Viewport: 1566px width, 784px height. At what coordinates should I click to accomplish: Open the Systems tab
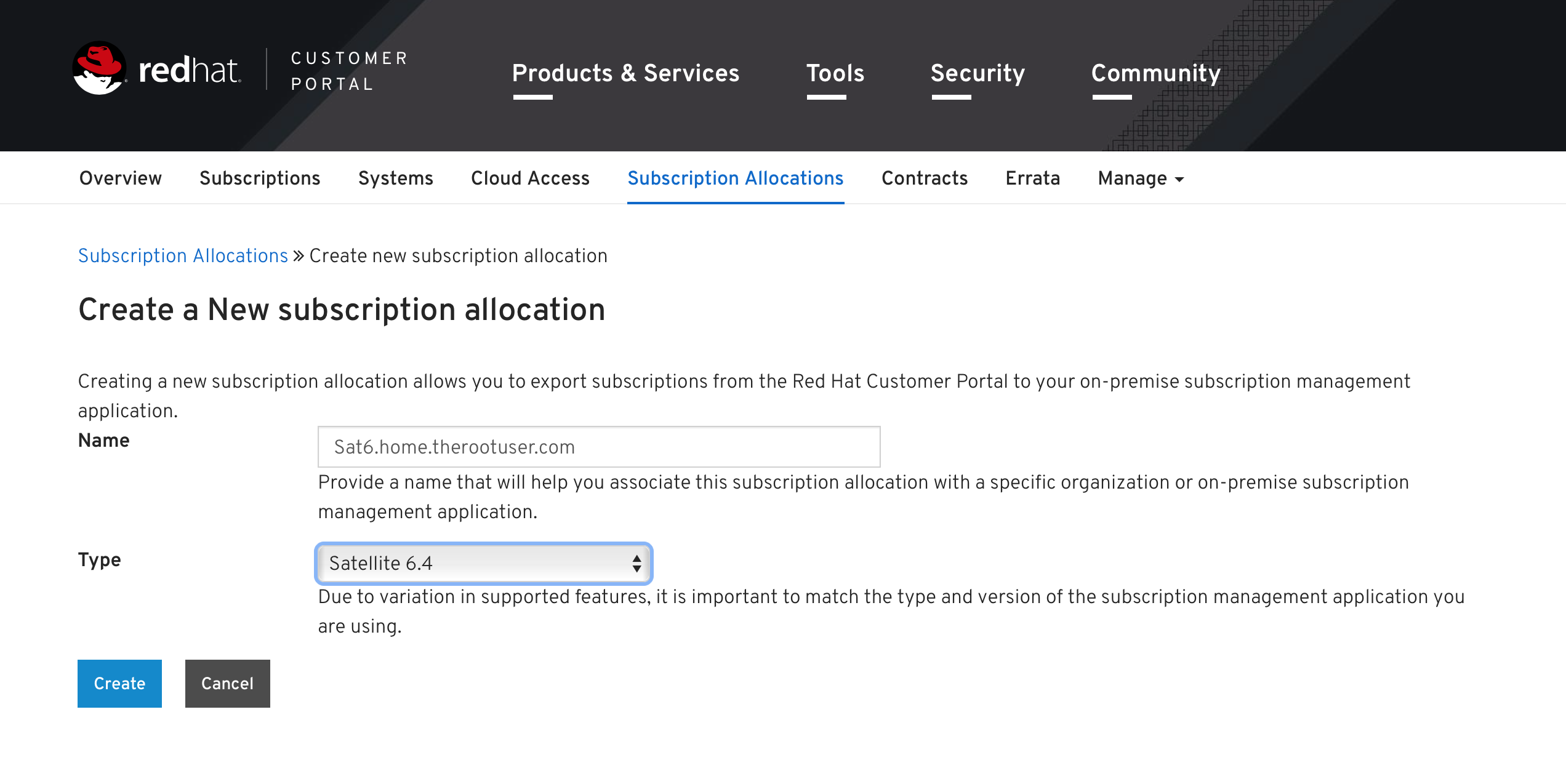(396, 178)
